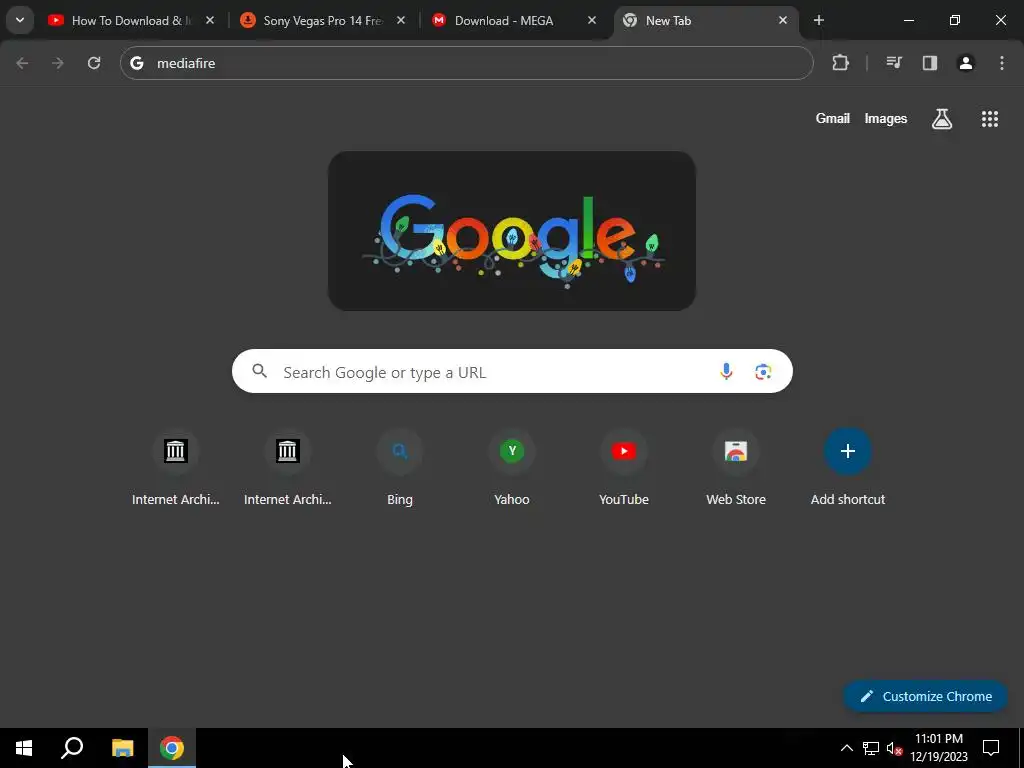Open the tab search dropdown arrow
The width and height of the screenshot is (1024, 768).
[x=20, y=20]
